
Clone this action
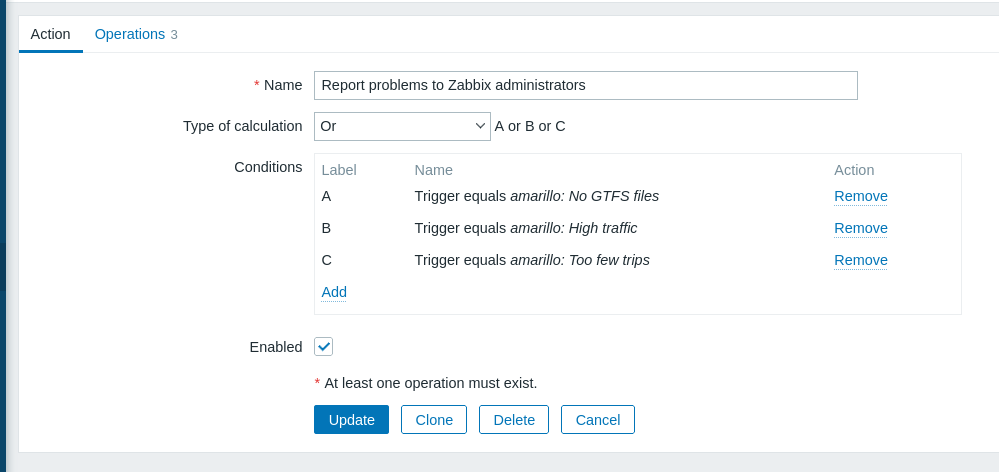(x=434, y=420)
